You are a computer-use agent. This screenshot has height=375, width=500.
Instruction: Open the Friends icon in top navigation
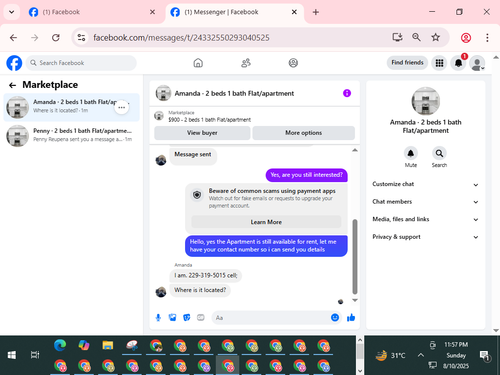pos(246,63)
